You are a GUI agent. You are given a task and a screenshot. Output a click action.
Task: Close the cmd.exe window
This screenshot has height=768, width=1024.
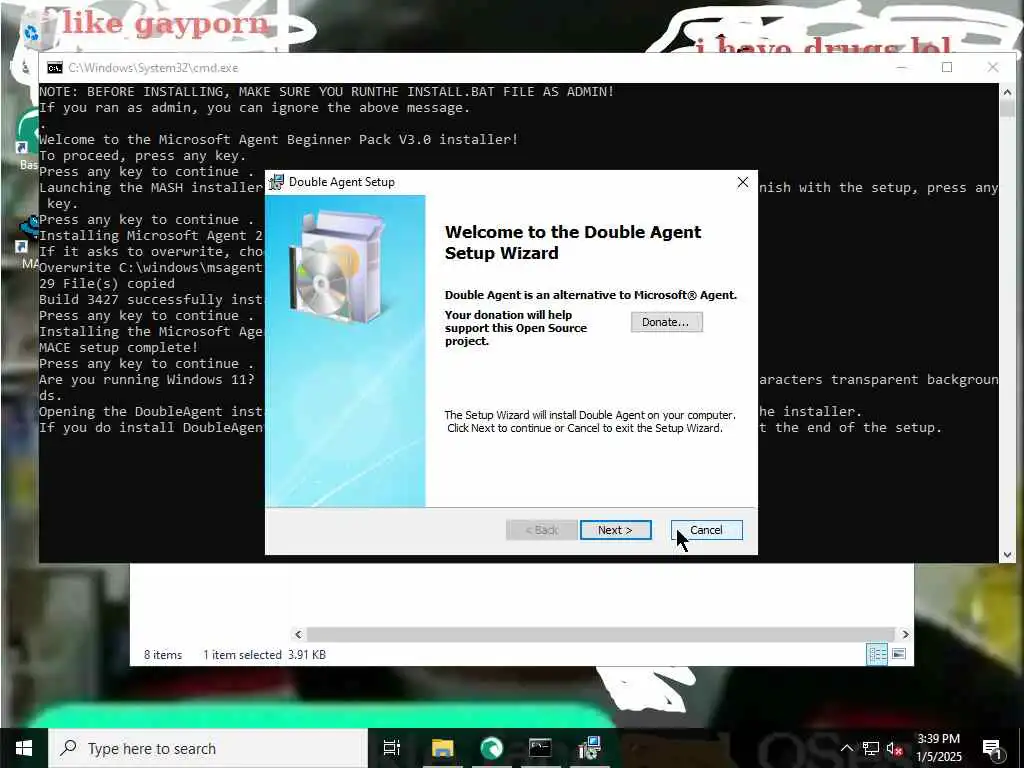click(993, 67)
